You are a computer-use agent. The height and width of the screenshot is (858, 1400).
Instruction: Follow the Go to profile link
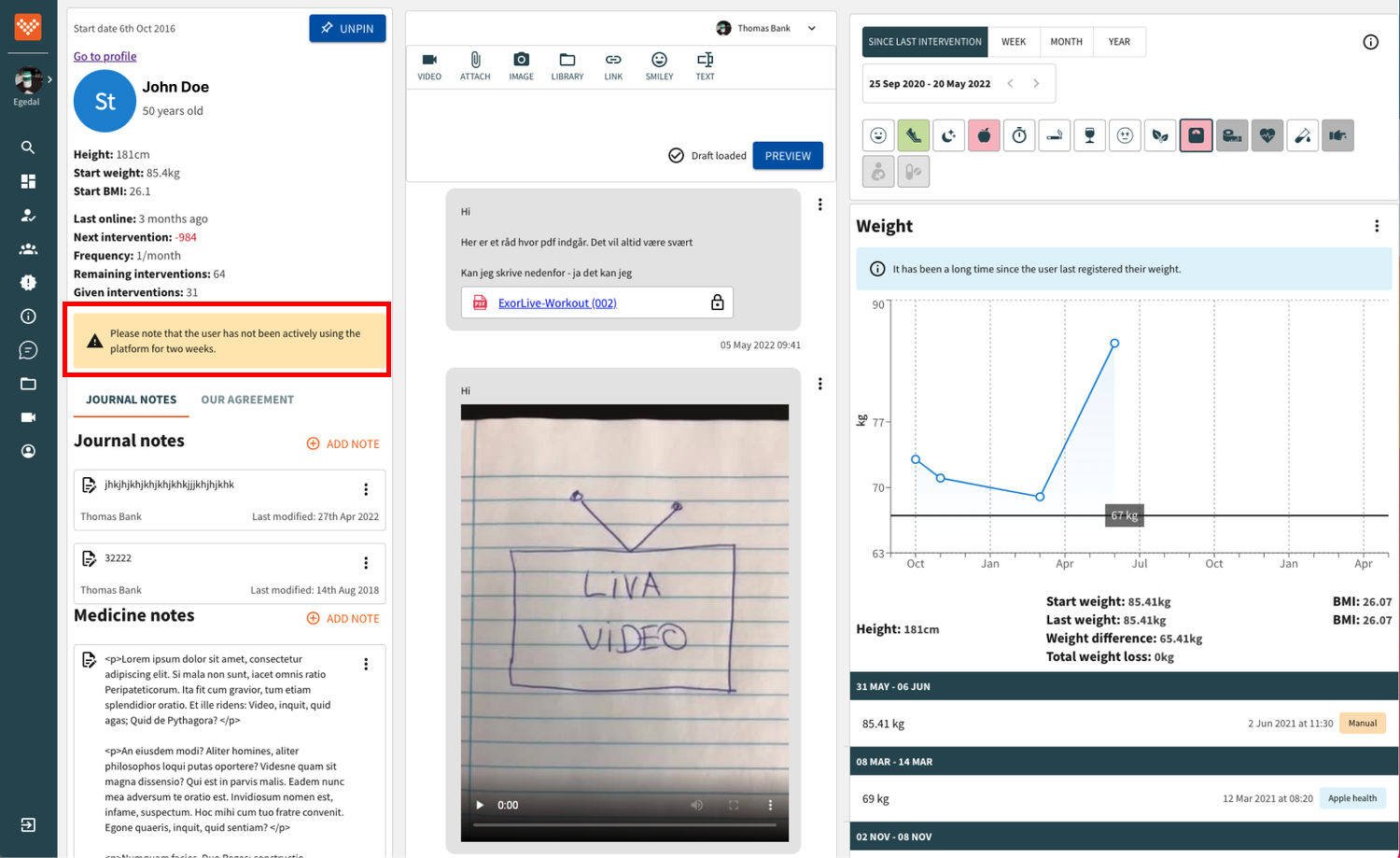105,56
